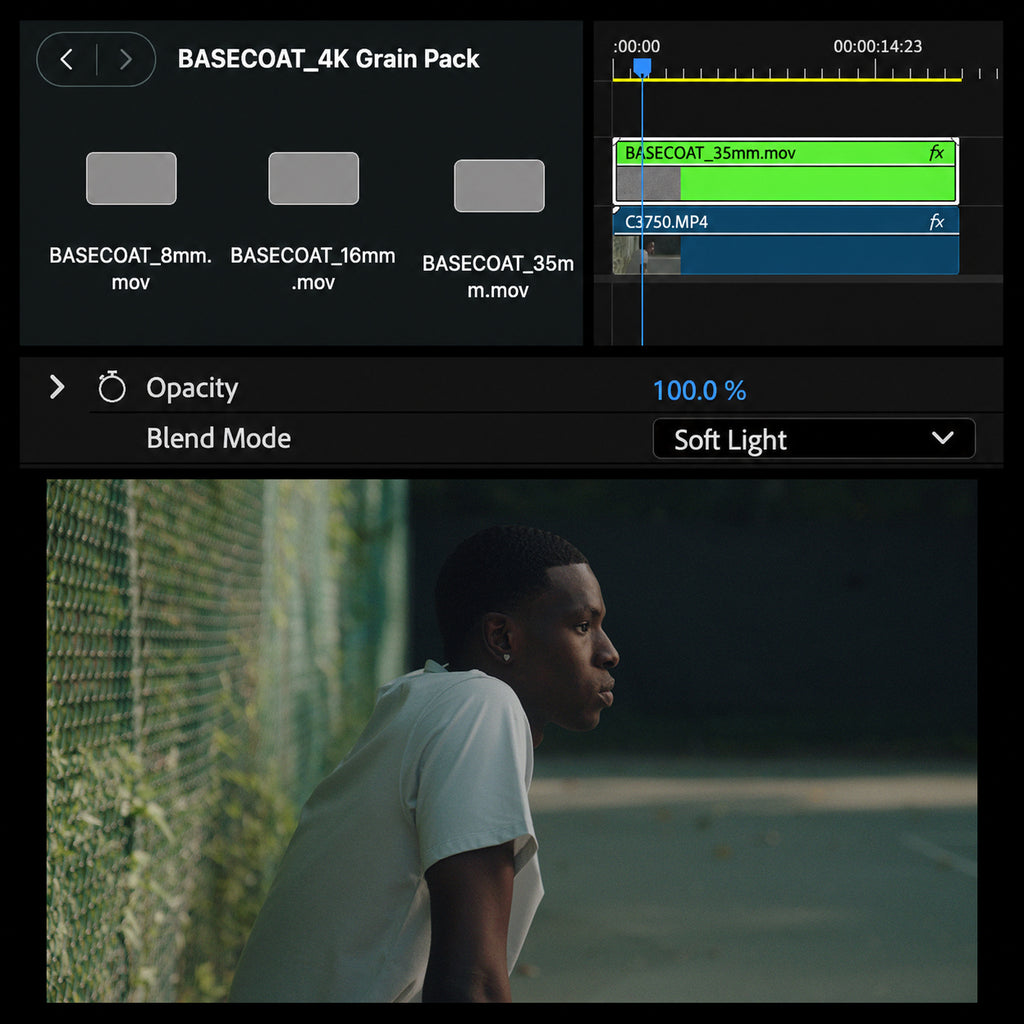Click the blue playhead handle on ruler
This screenshot has height=1024, width=1024.
click(x=642, y=67)
